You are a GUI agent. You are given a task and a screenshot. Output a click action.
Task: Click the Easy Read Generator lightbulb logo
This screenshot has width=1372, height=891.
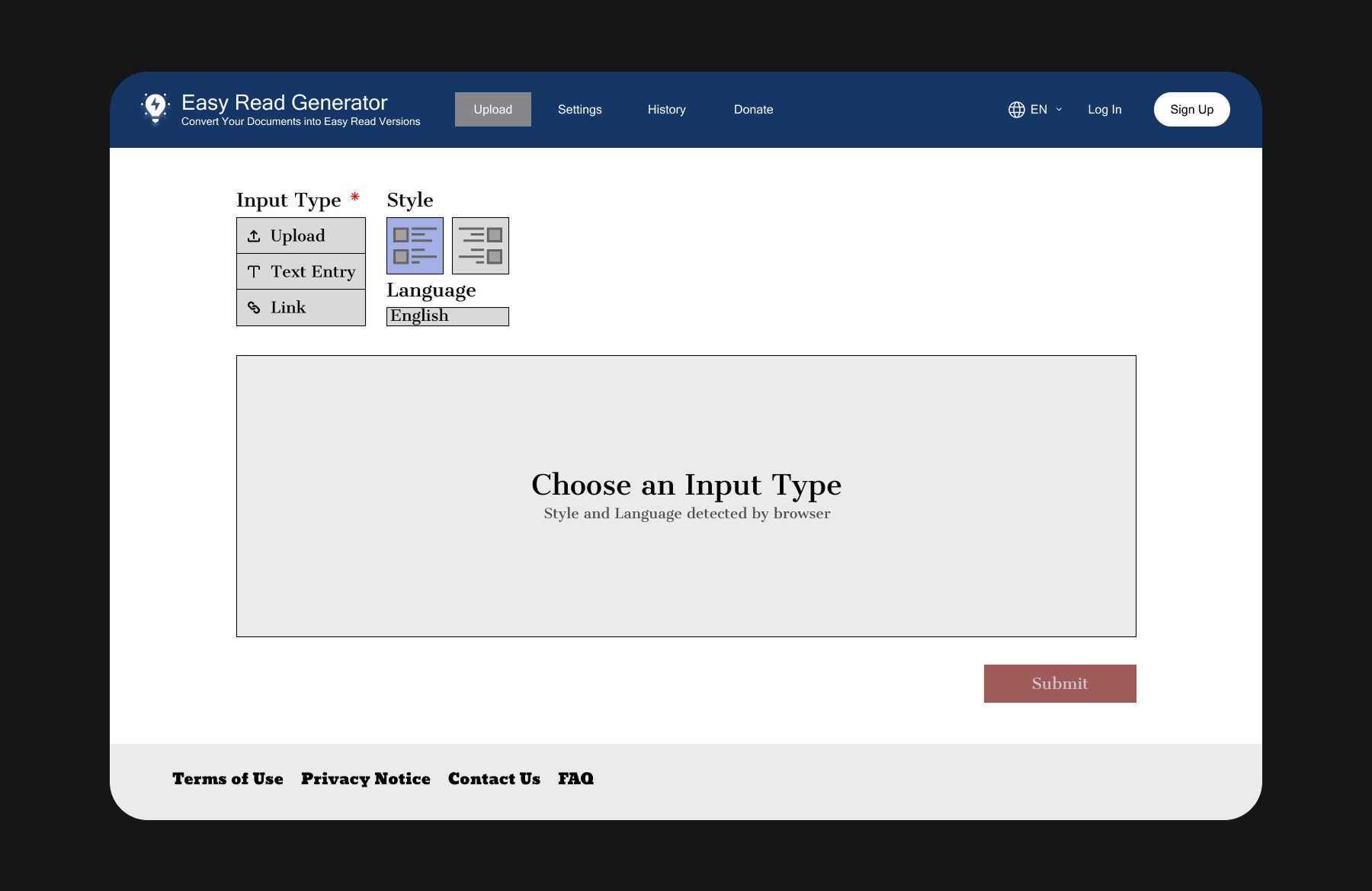click(x=155, y=108)
